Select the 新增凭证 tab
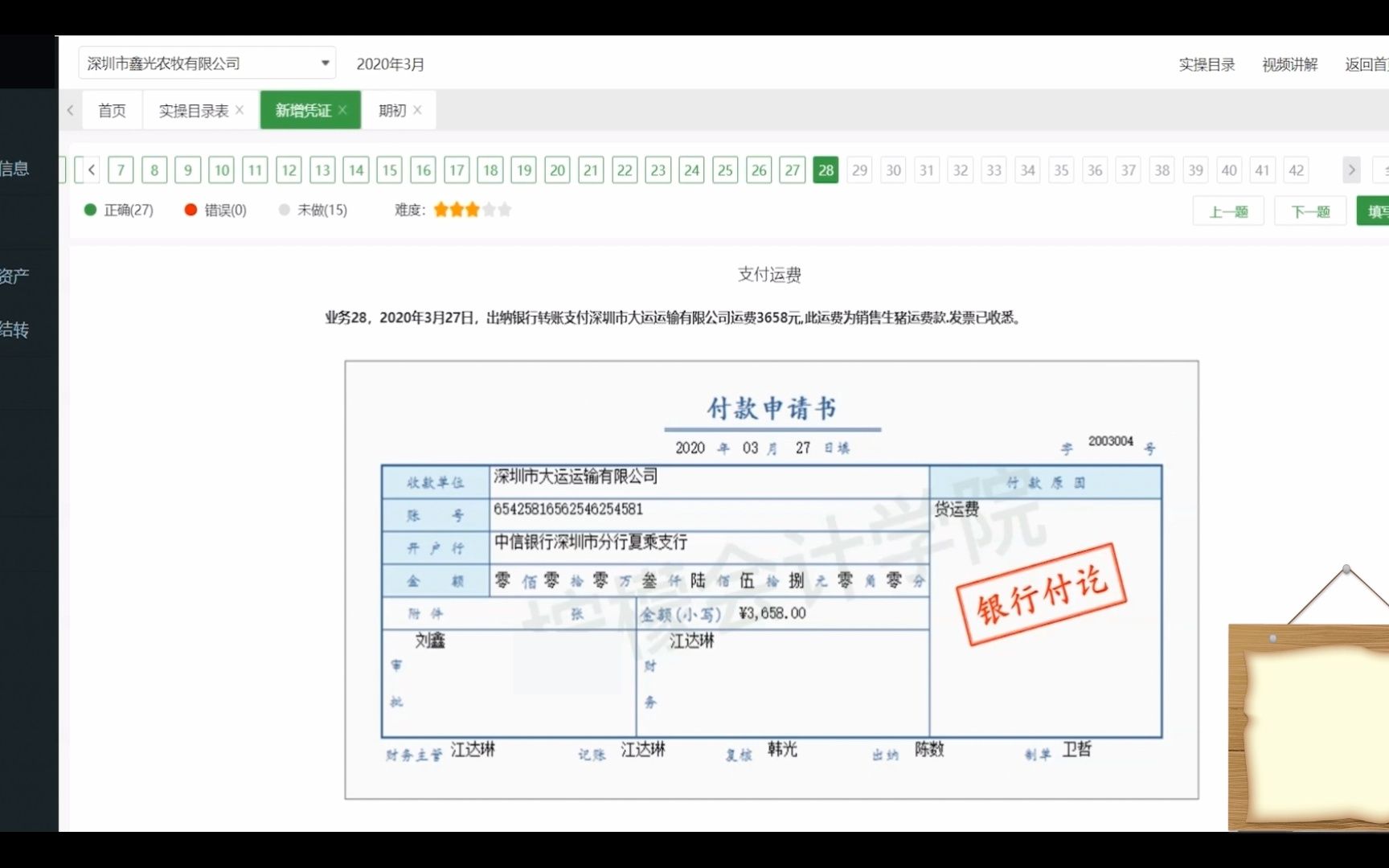 click(x=303, y=110)
